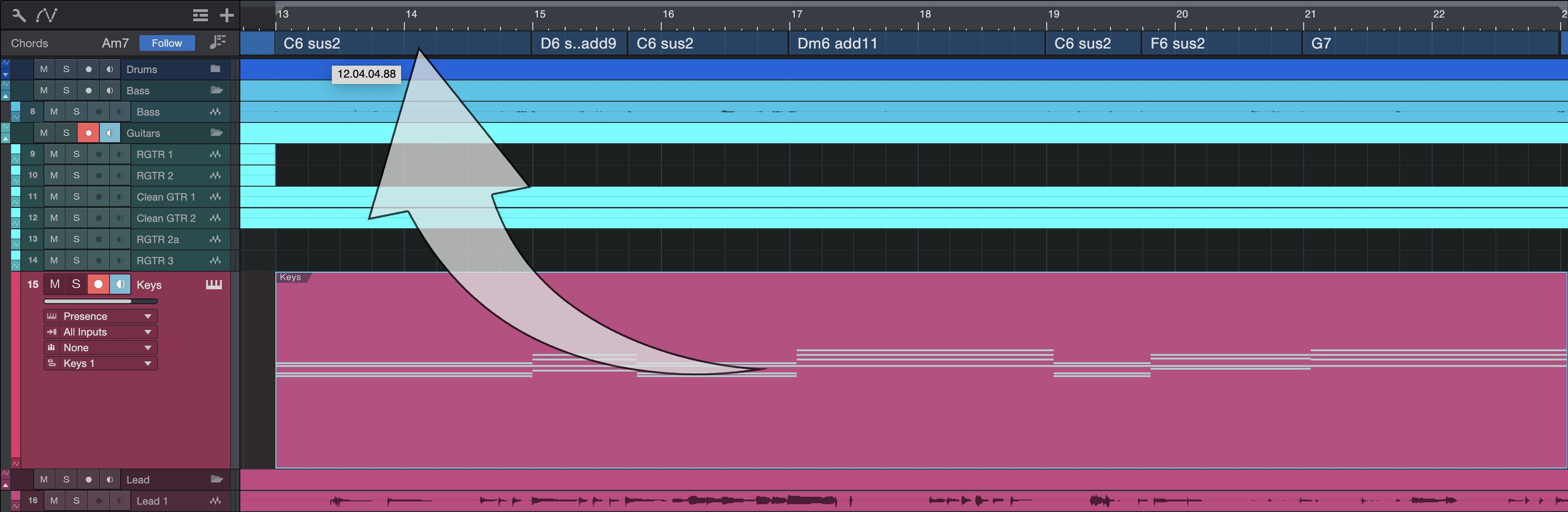Viewport: 1568px width, 512px height.
Task: Open the Keys 1 layer dropdown
Action: 100,364
